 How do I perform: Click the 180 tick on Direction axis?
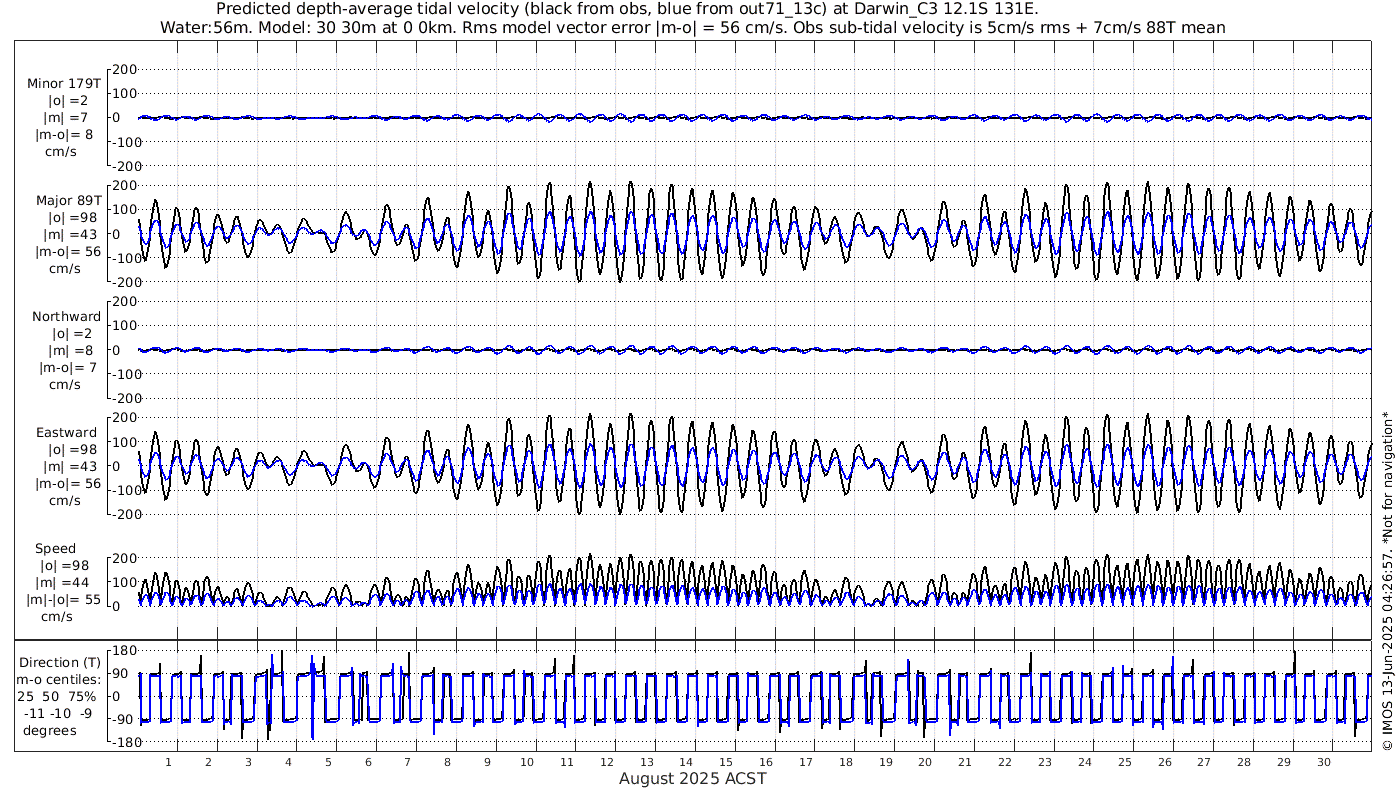coord(123,650)
